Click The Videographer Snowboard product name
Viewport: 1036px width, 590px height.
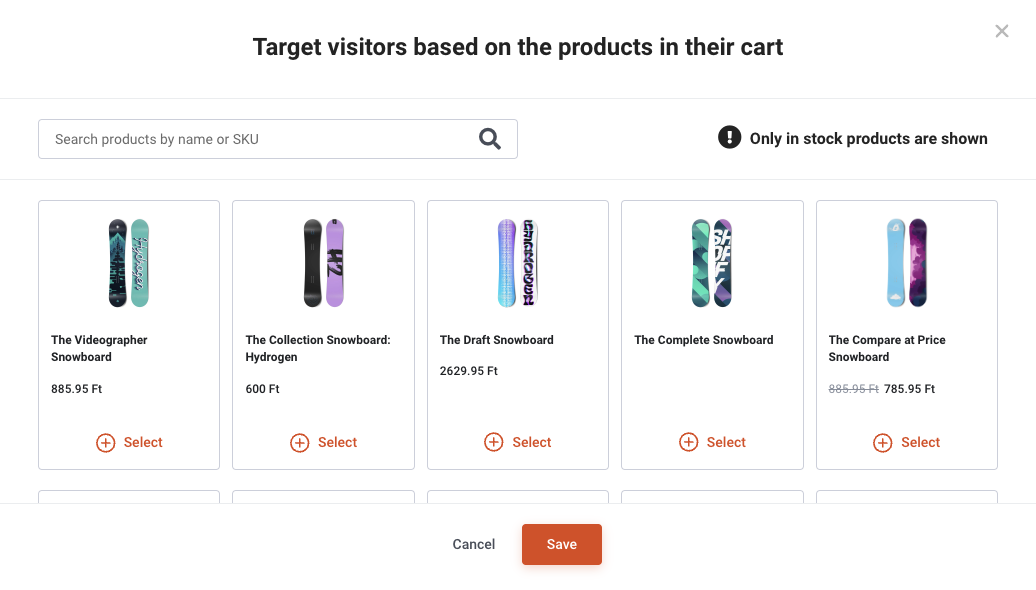(99, 348)
